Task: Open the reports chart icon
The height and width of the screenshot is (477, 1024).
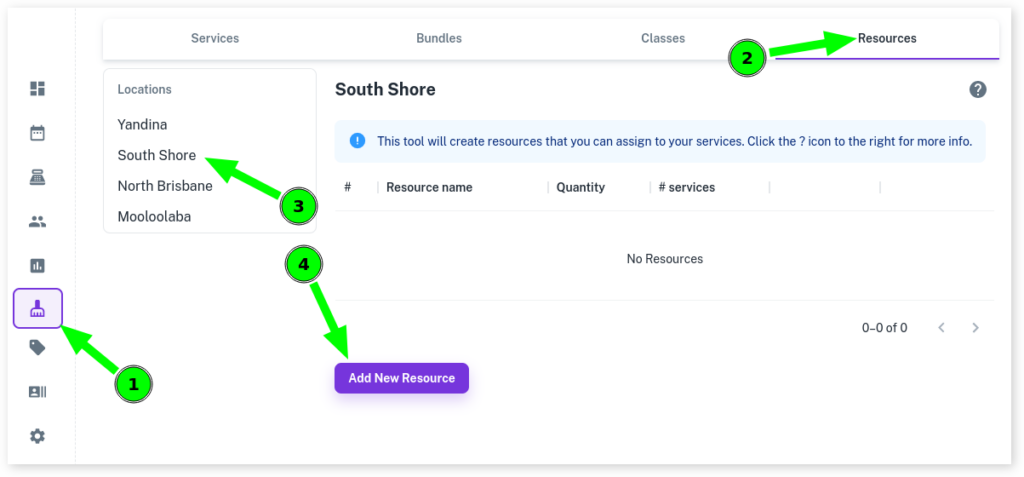Action: coord(38,265)
